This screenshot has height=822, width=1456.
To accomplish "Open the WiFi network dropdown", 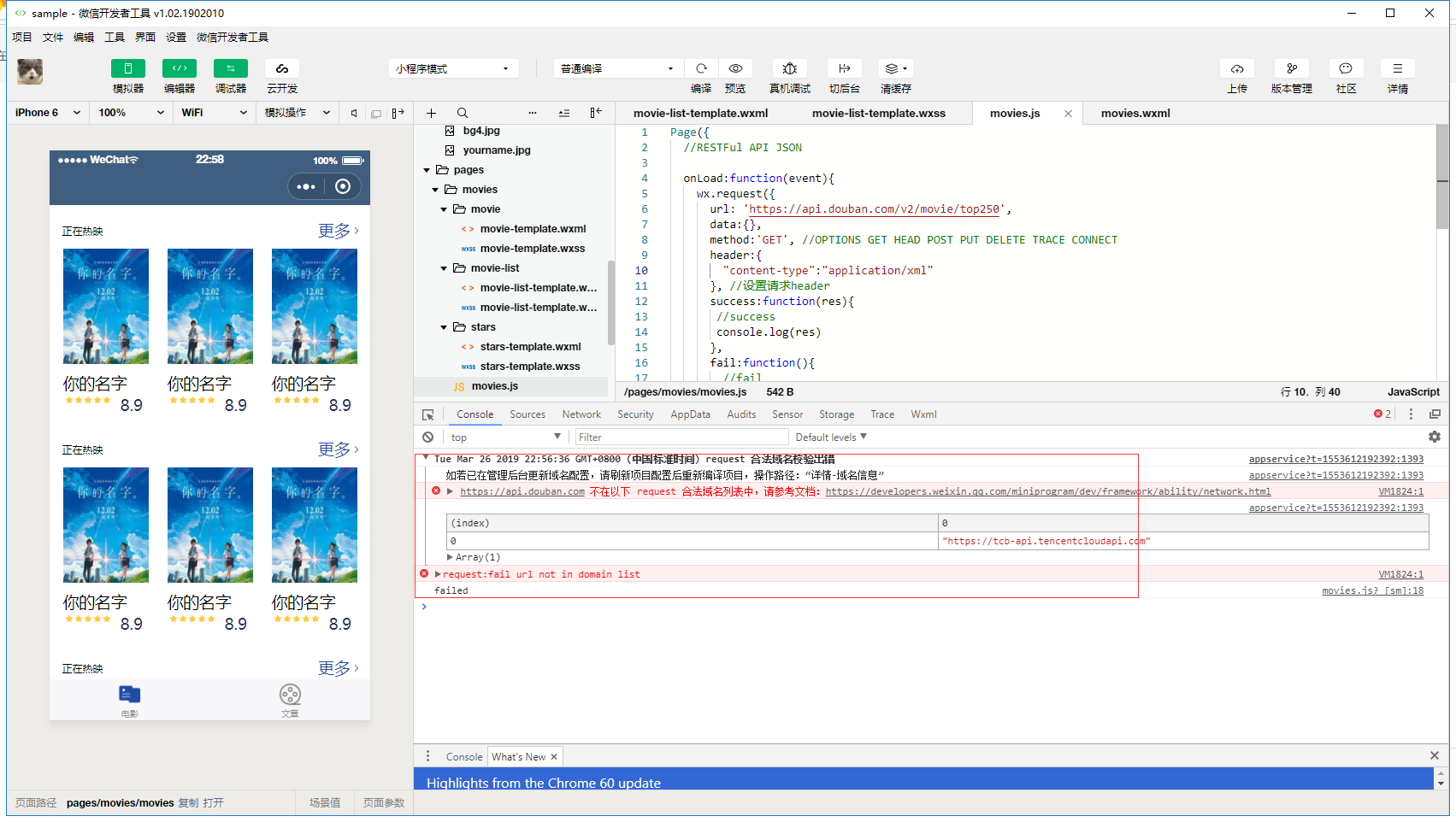I will pos(214,113).
